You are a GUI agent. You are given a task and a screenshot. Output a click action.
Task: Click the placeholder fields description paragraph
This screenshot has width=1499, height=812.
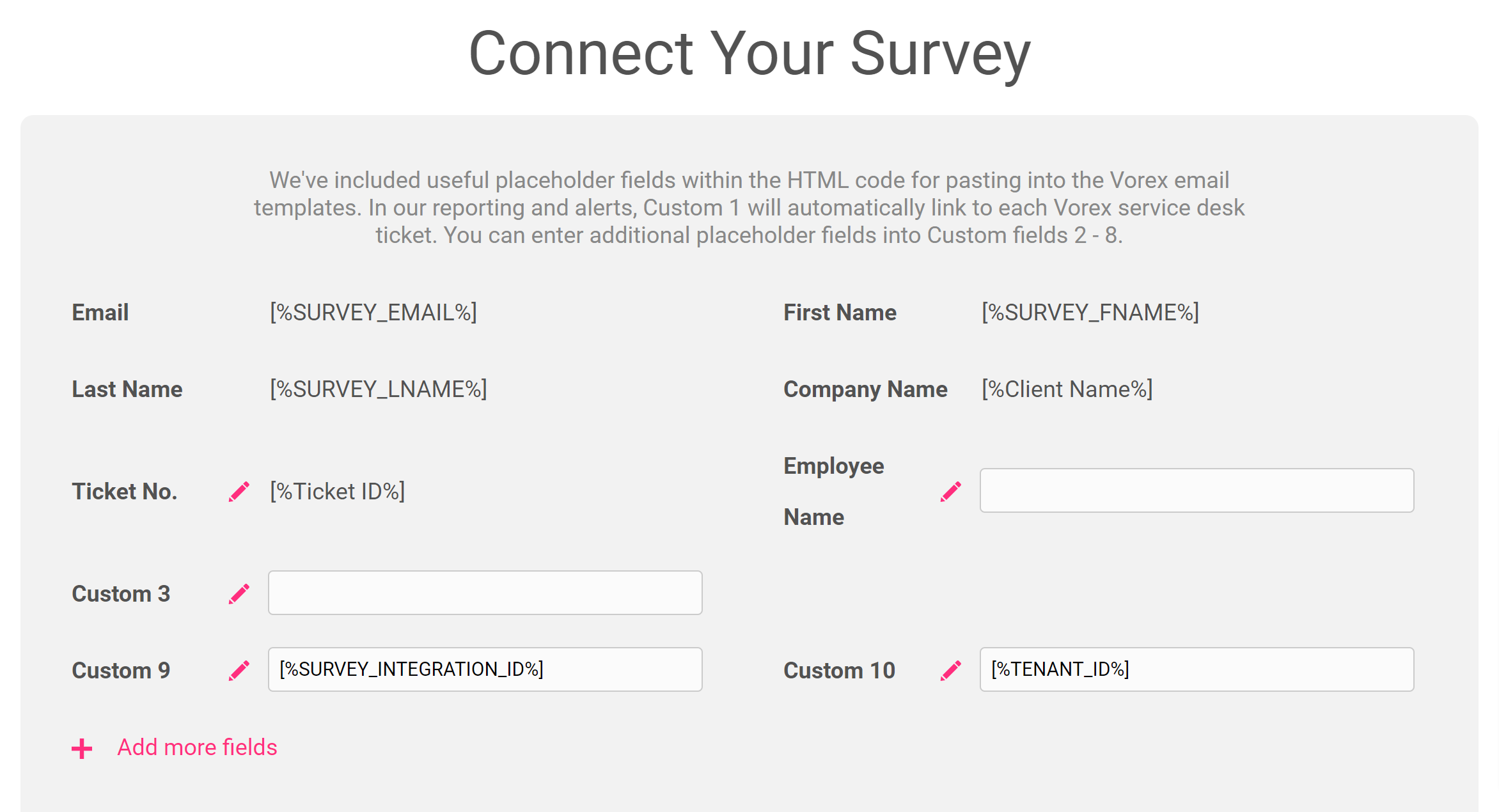pos(750,208)
